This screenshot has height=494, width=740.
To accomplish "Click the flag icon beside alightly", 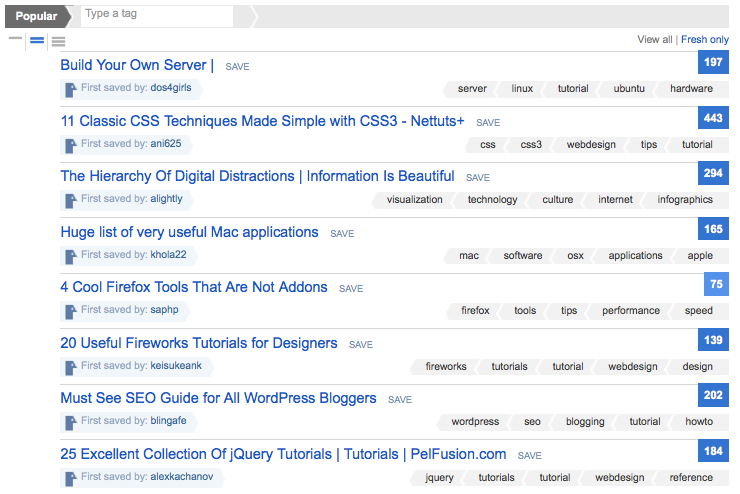I will pos(70,201).
